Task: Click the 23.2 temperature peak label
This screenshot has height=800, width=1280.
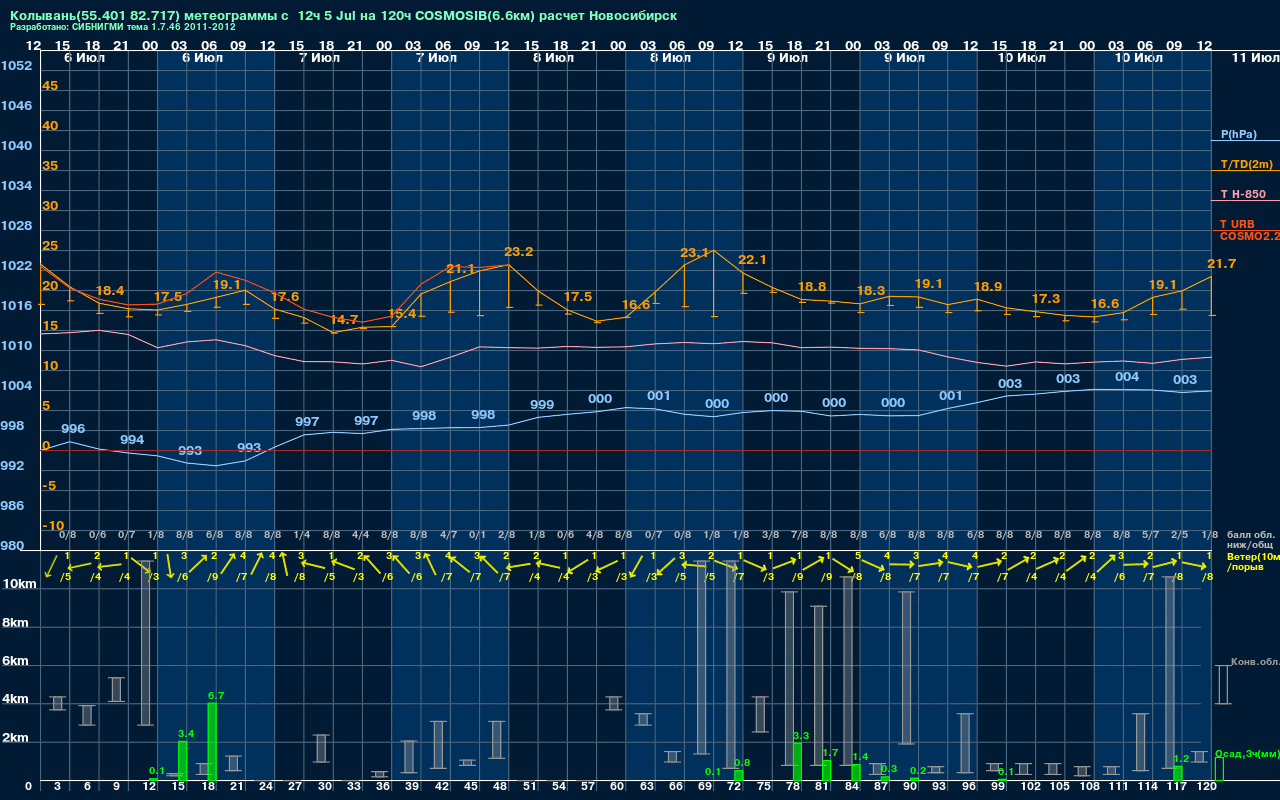Action: coord(519,252)
